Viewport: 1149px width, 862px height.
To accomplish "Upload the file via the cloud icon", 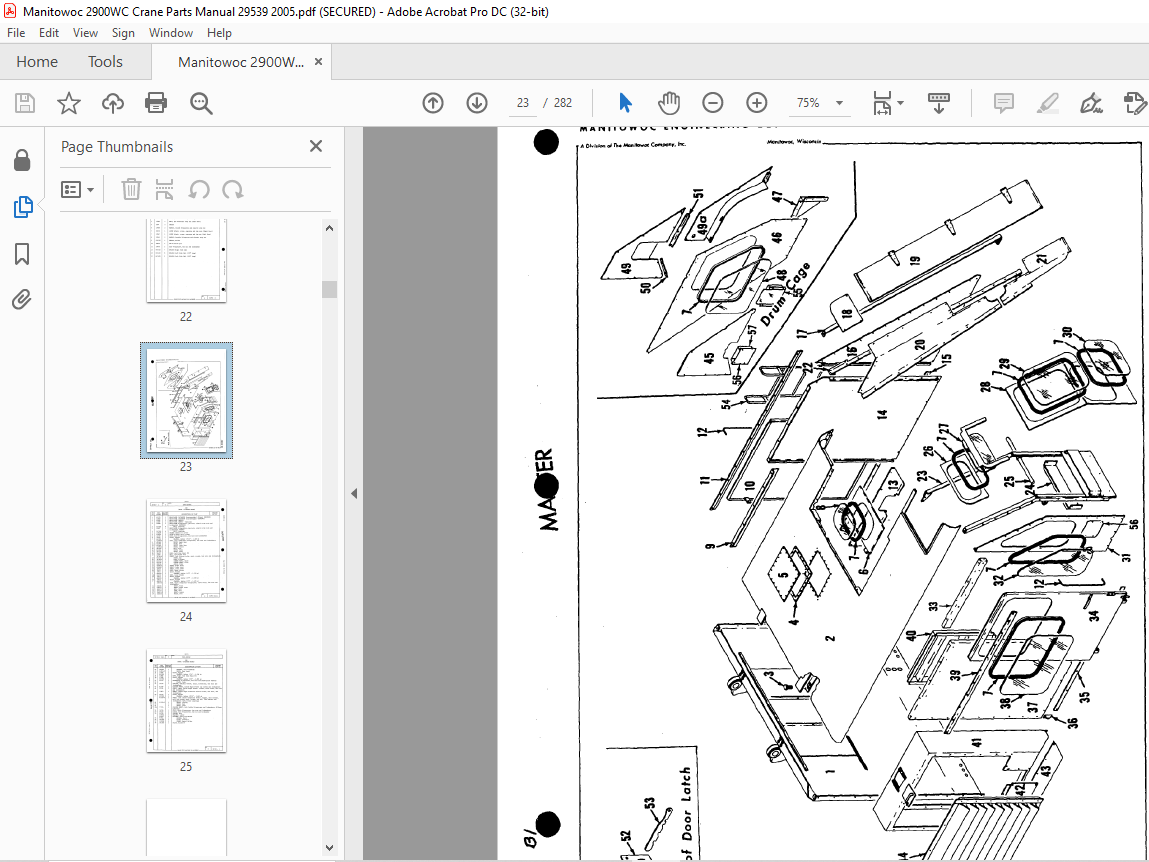I will (112, 103).
